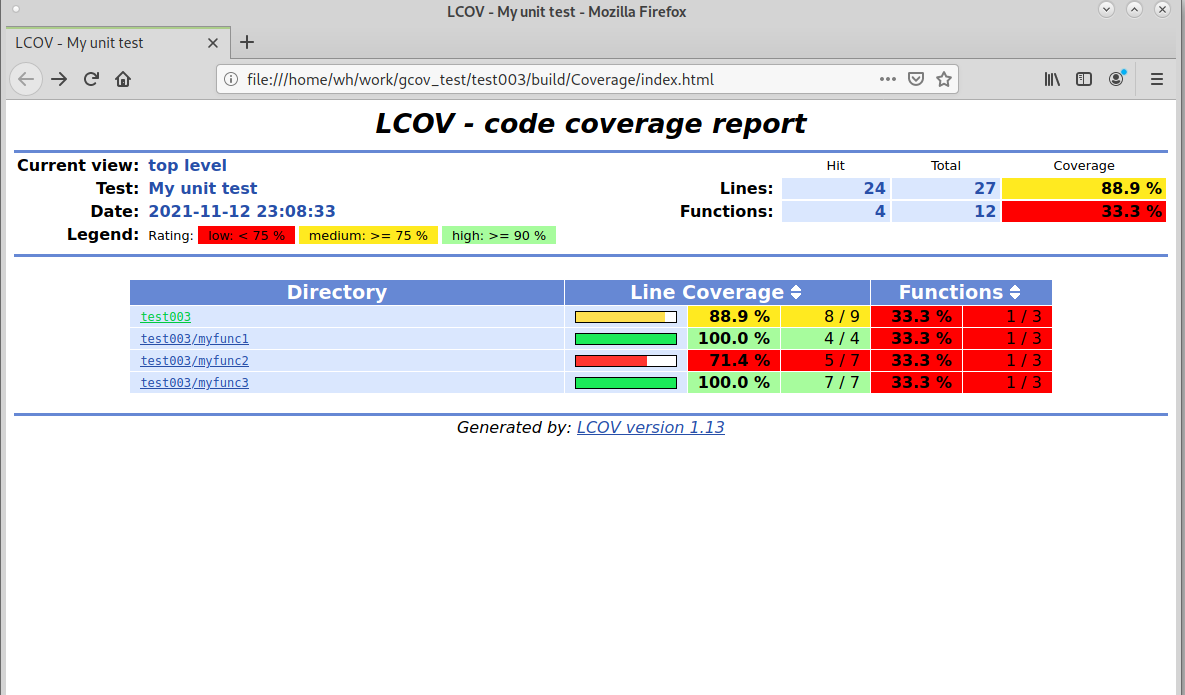Reload the current coverage page
This screenshot has height=695, width=1185.
tap(91, 79)
